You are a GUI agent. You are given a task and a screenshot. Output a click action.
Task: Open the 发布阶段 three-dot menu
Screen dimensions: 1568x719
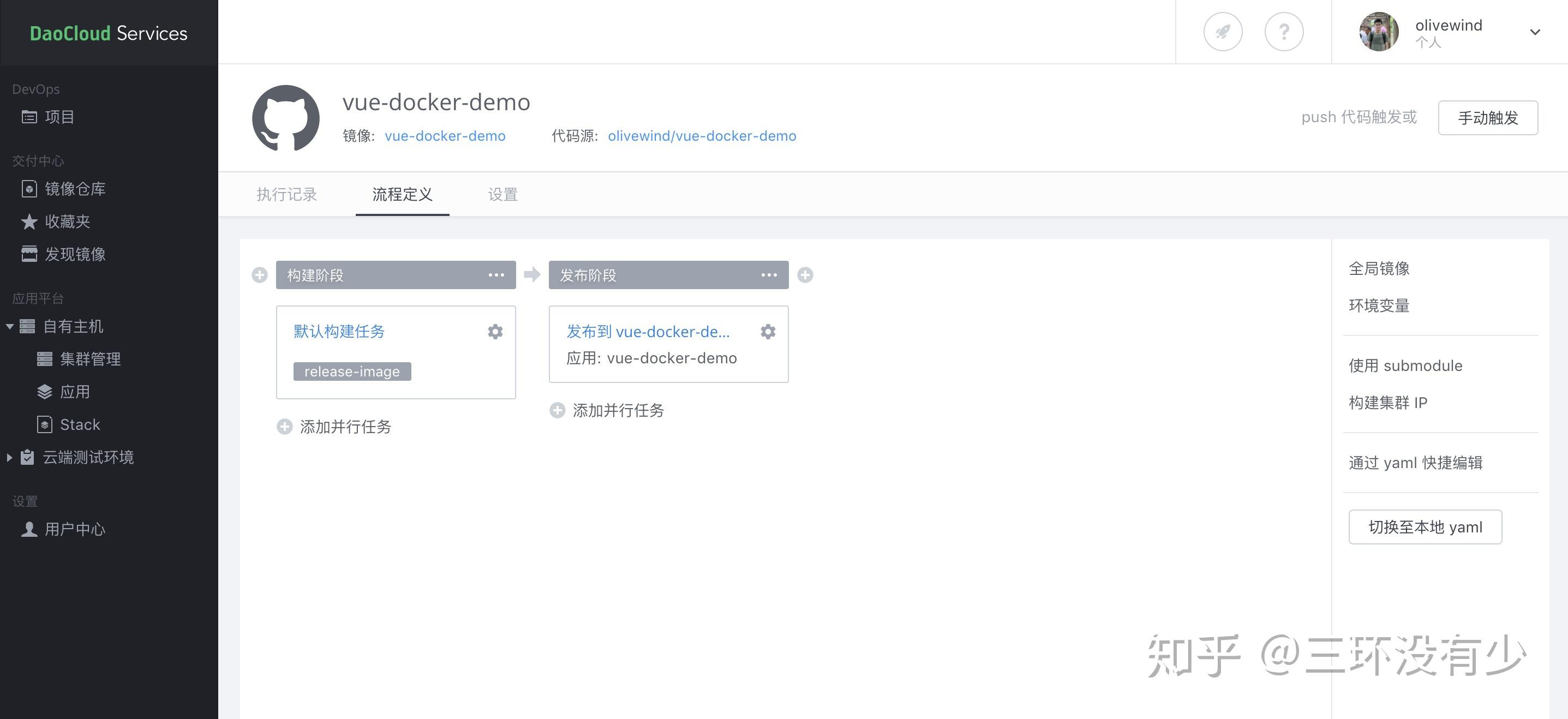click(769, 275)
